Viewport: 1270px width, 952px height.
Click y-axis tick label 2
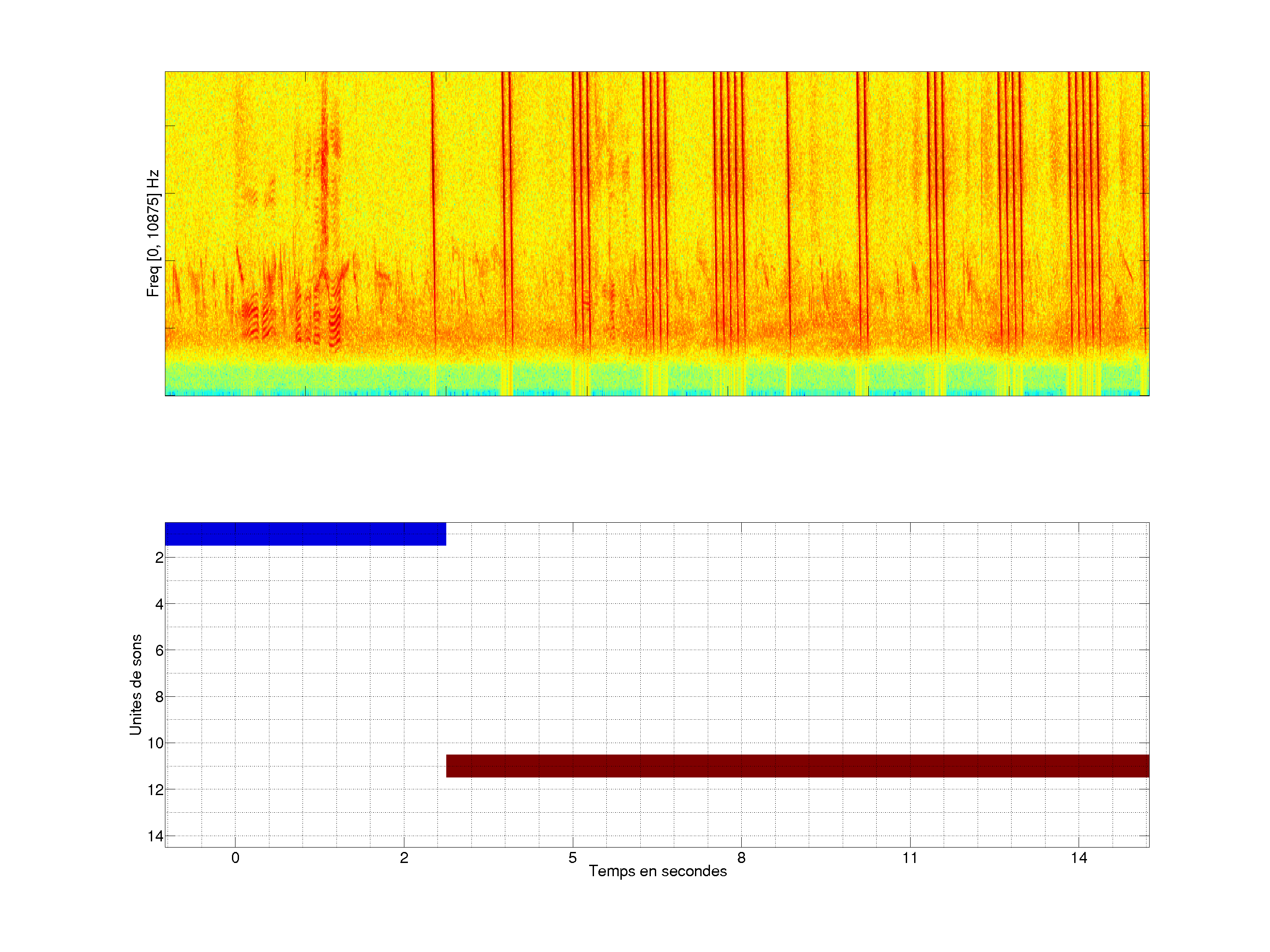click(159, 558)
